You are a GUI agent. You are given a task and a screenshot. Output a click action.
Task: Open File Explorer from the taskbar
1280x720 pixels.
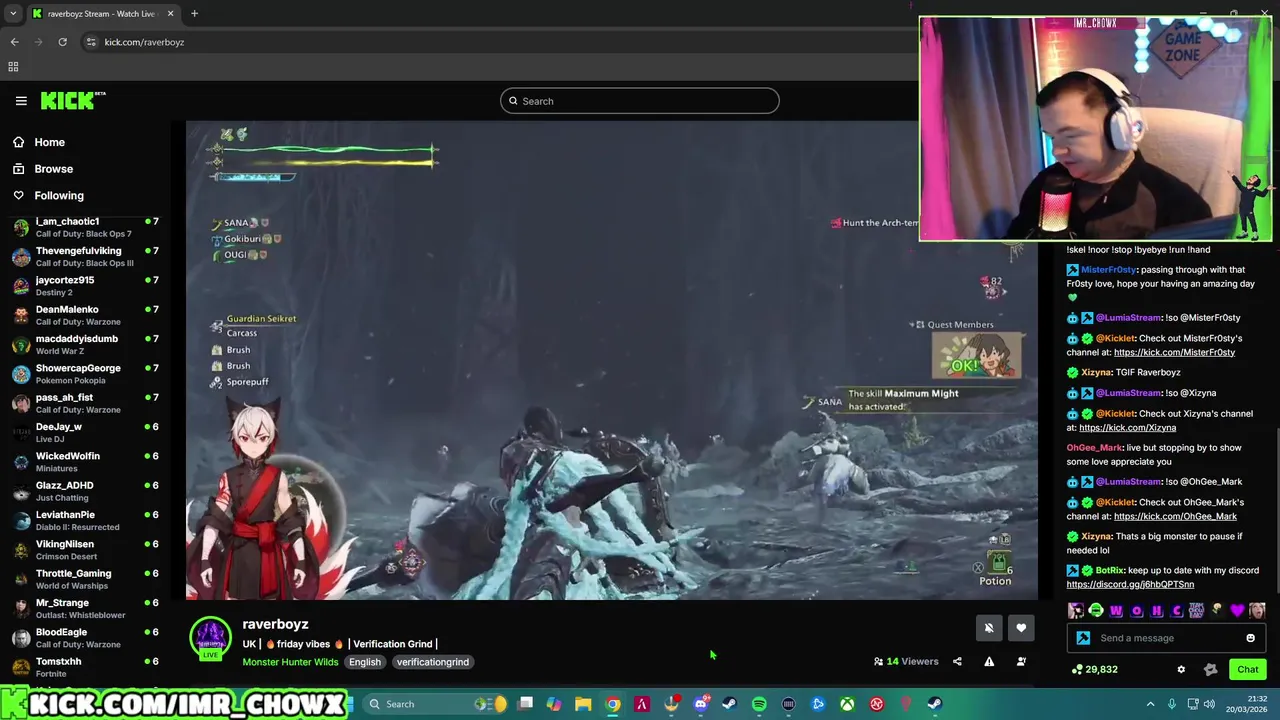pos(583,704)
